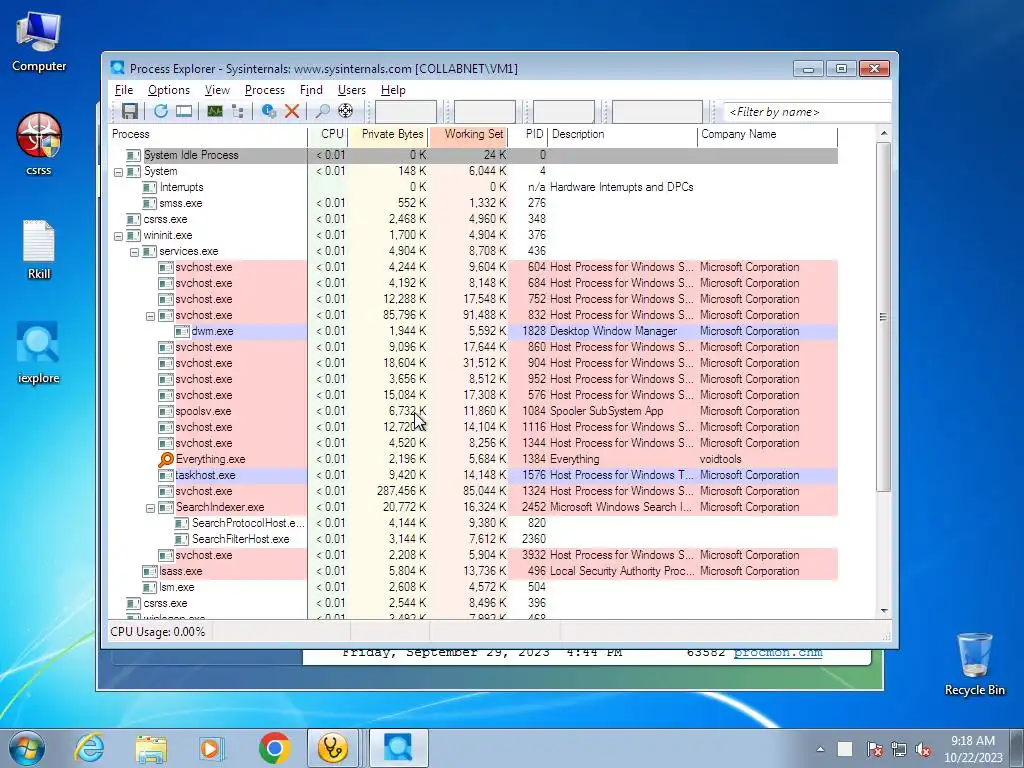Screen dimensions: 1024x768
Task: Sort by PID column header
Action: tap(528, 135)
